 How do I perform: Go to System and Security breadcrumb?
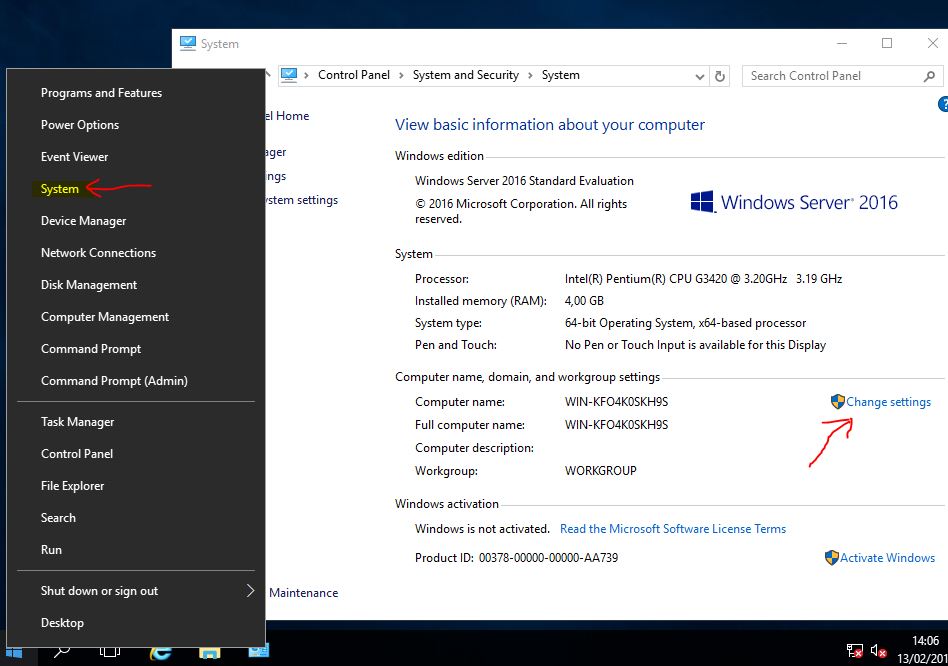[x=466, y=75]
